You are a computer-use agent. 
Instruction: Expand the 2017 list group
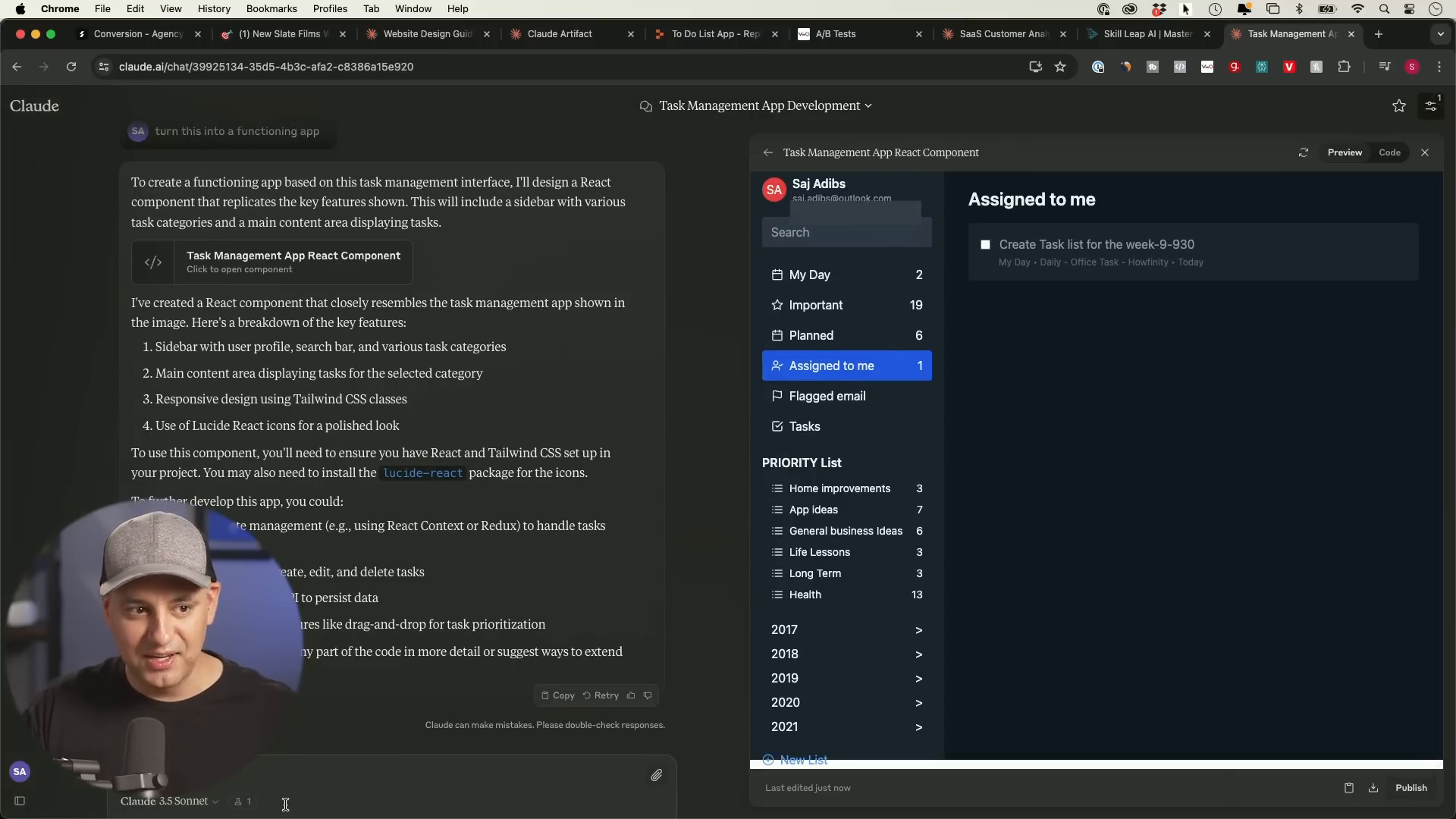846,629
